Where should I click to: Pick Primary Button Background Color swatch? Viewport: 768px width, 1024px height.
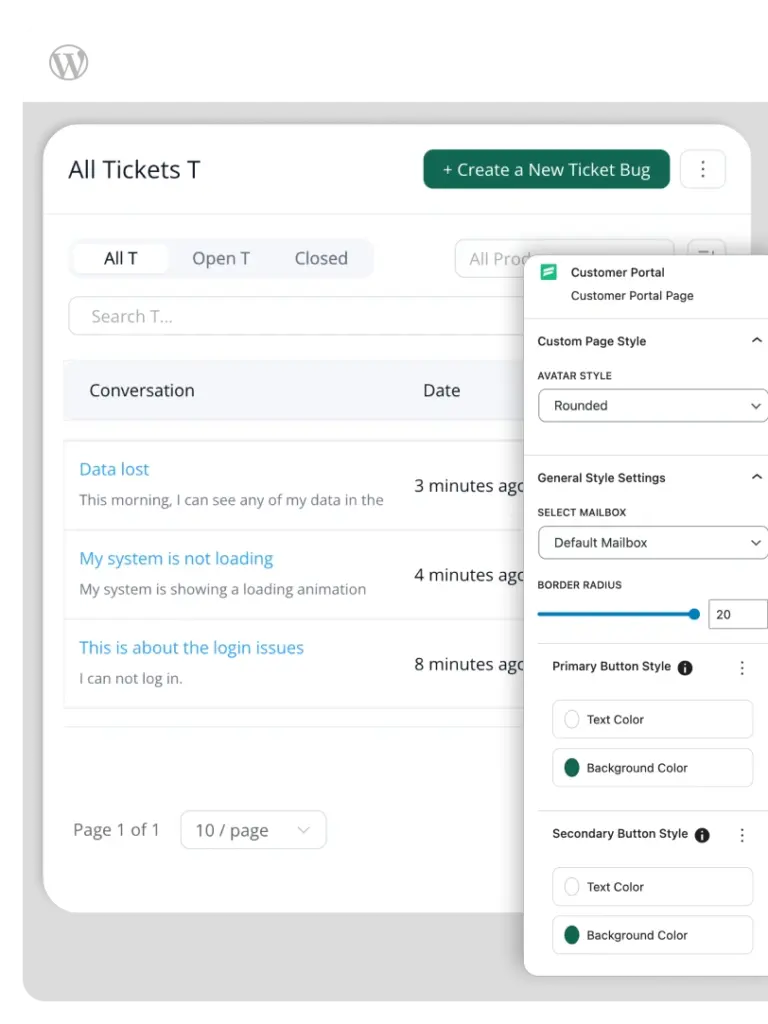tap(572, 768)
